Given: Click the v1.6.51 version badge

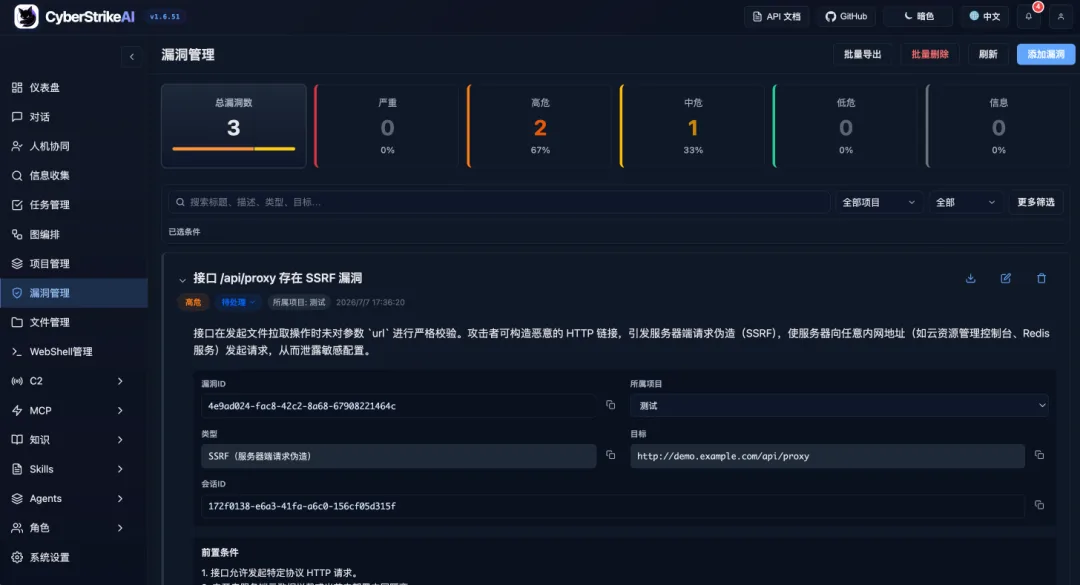Looking at the screenshot, I should point(165,17).
